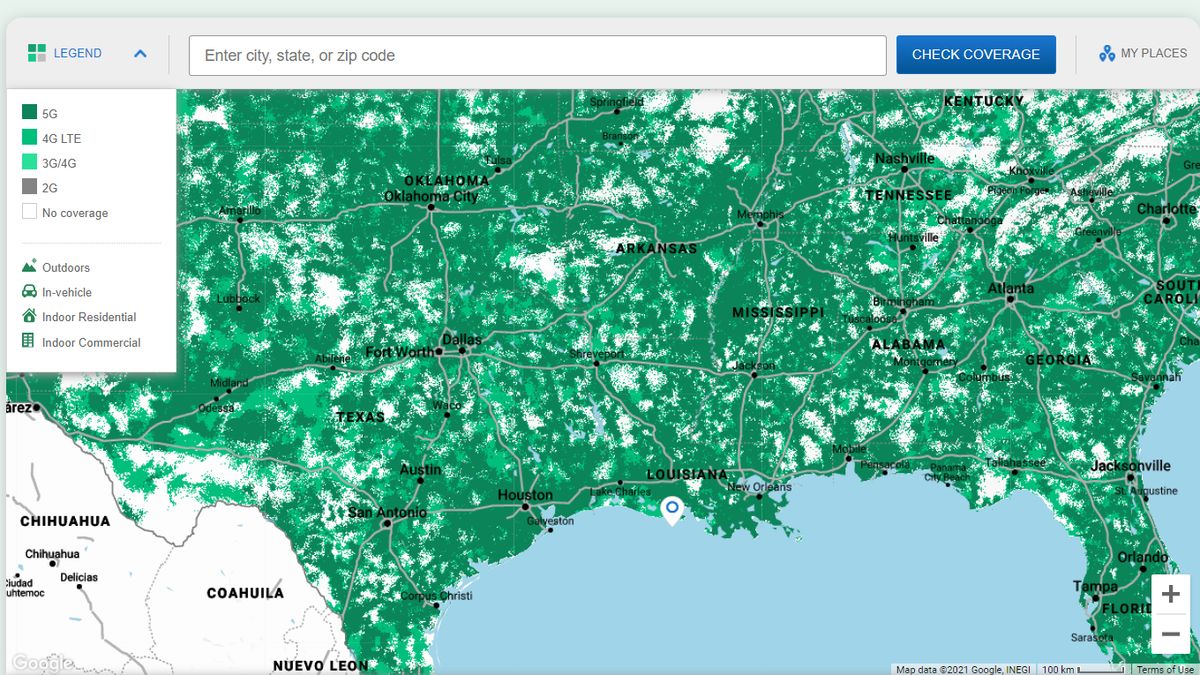Click the 'Outdoors' legend text
This screenshot has width=1200, height=675.
click(x=66, y=268)
